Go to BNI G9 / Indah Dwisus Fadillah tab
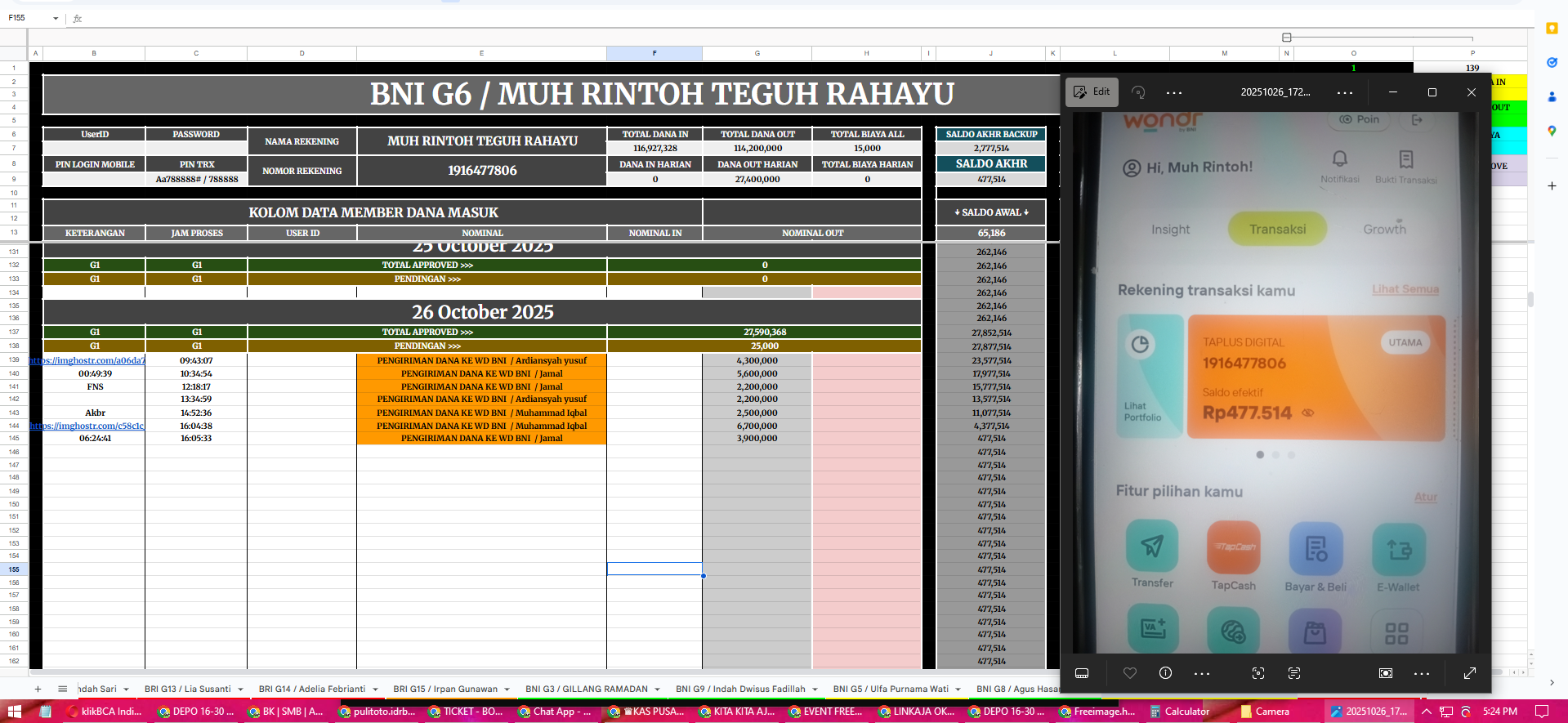Image resolution: width=1568 pixels, height=723 pixels. (740, 689)
